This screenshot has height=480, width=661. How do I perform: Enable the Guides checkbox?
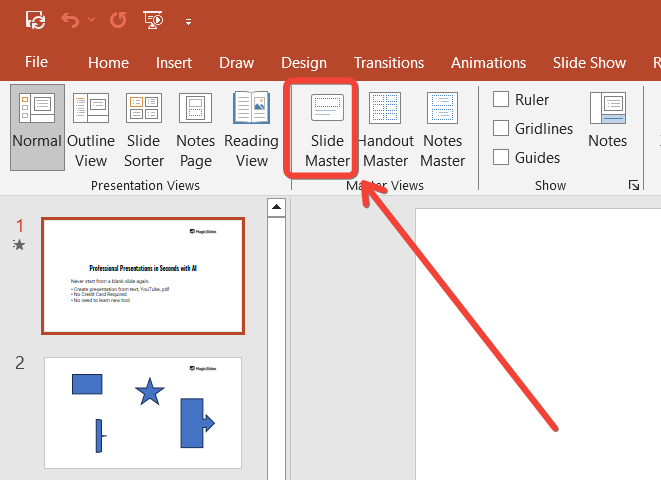pyautogui.click(x=502, y=157)
